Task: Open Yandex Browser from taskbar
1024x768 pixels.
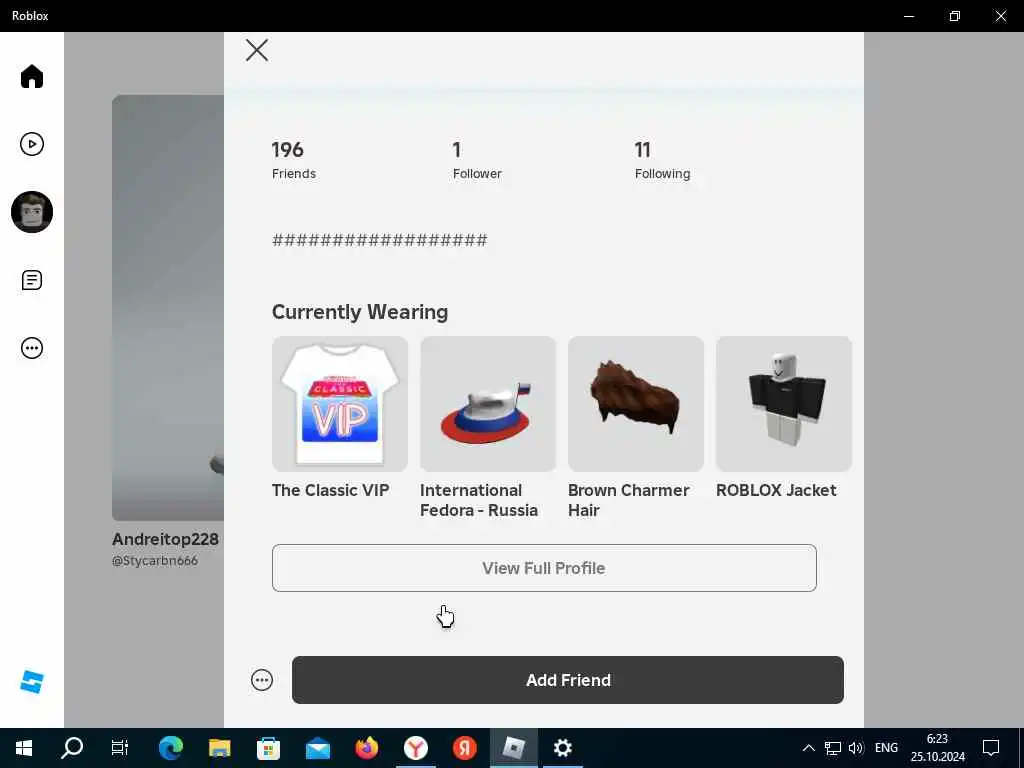Action: click(415, 748)
